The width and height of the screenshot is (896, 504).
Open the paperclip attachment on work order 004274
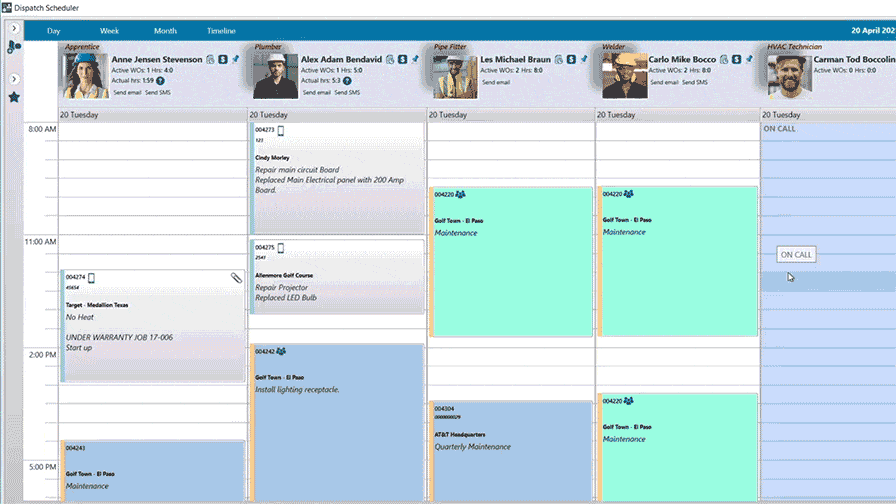[x=236, y=278]
